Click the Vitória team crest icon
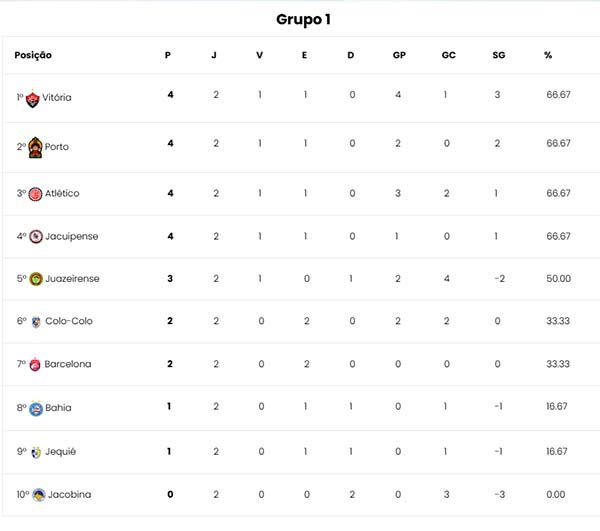Screen dimensions: 600x531 [33, 99]
